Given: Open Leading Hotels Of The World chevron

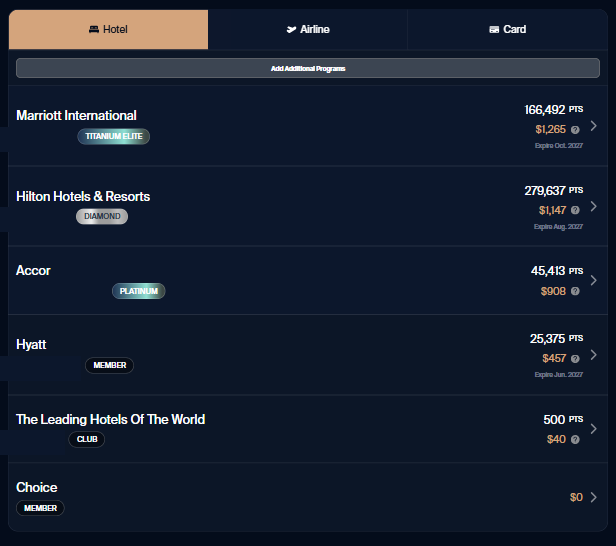Looking at the screenshot, I should pyautogui.click(x=593, y=429).
